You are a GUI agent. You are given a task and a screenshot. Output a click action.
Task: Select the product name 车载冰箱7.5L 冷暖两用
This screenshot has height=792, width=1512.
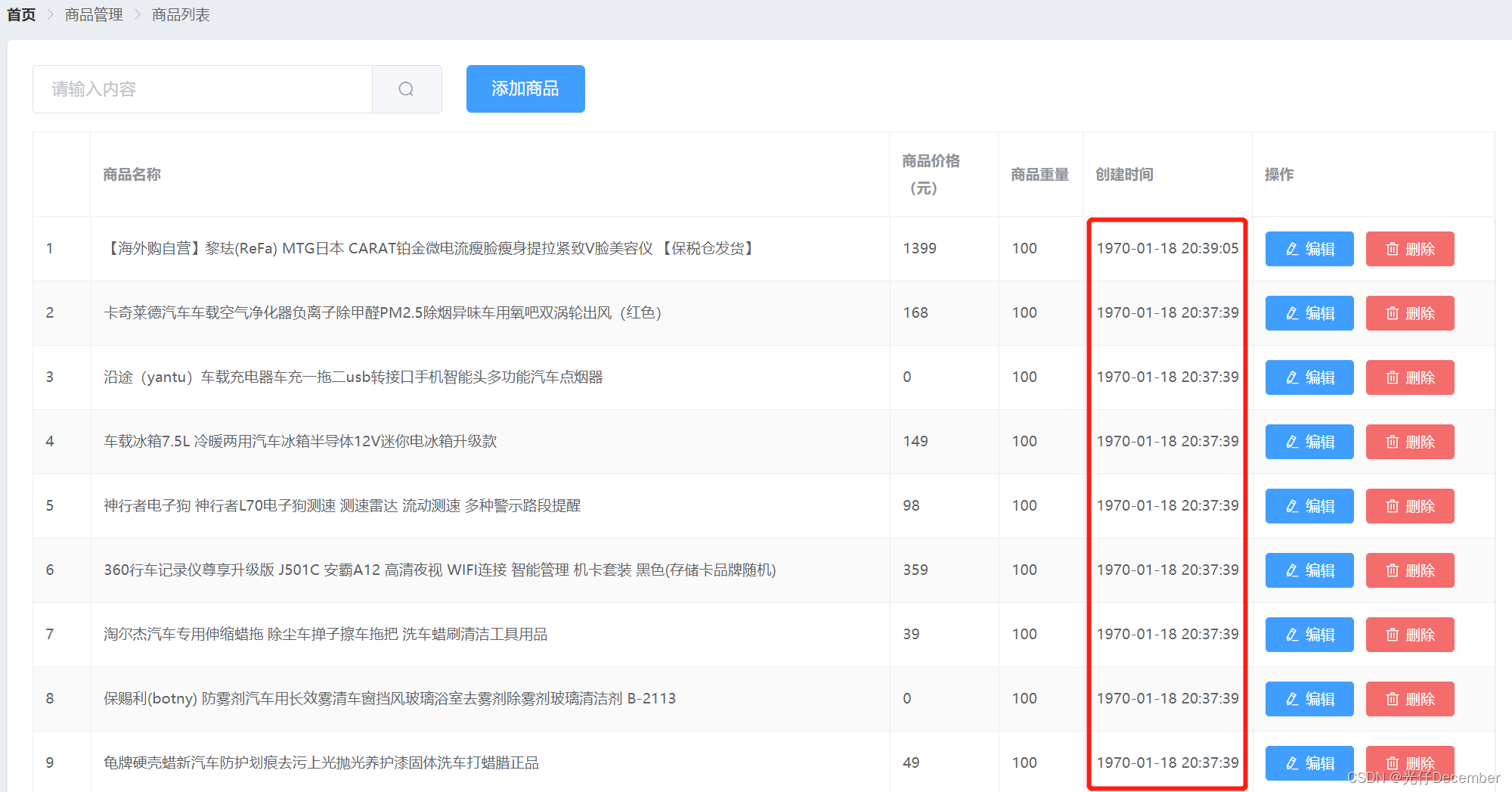300,441
